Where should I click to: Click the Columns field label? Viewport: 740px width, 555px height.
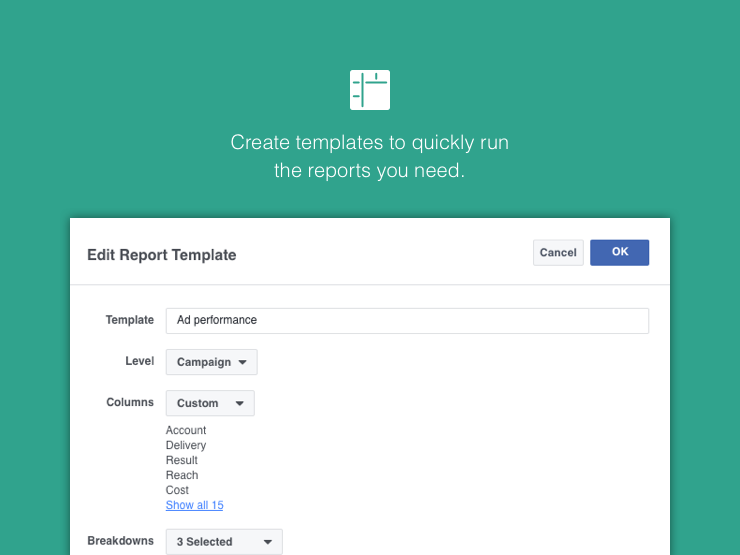pos(130,402)
